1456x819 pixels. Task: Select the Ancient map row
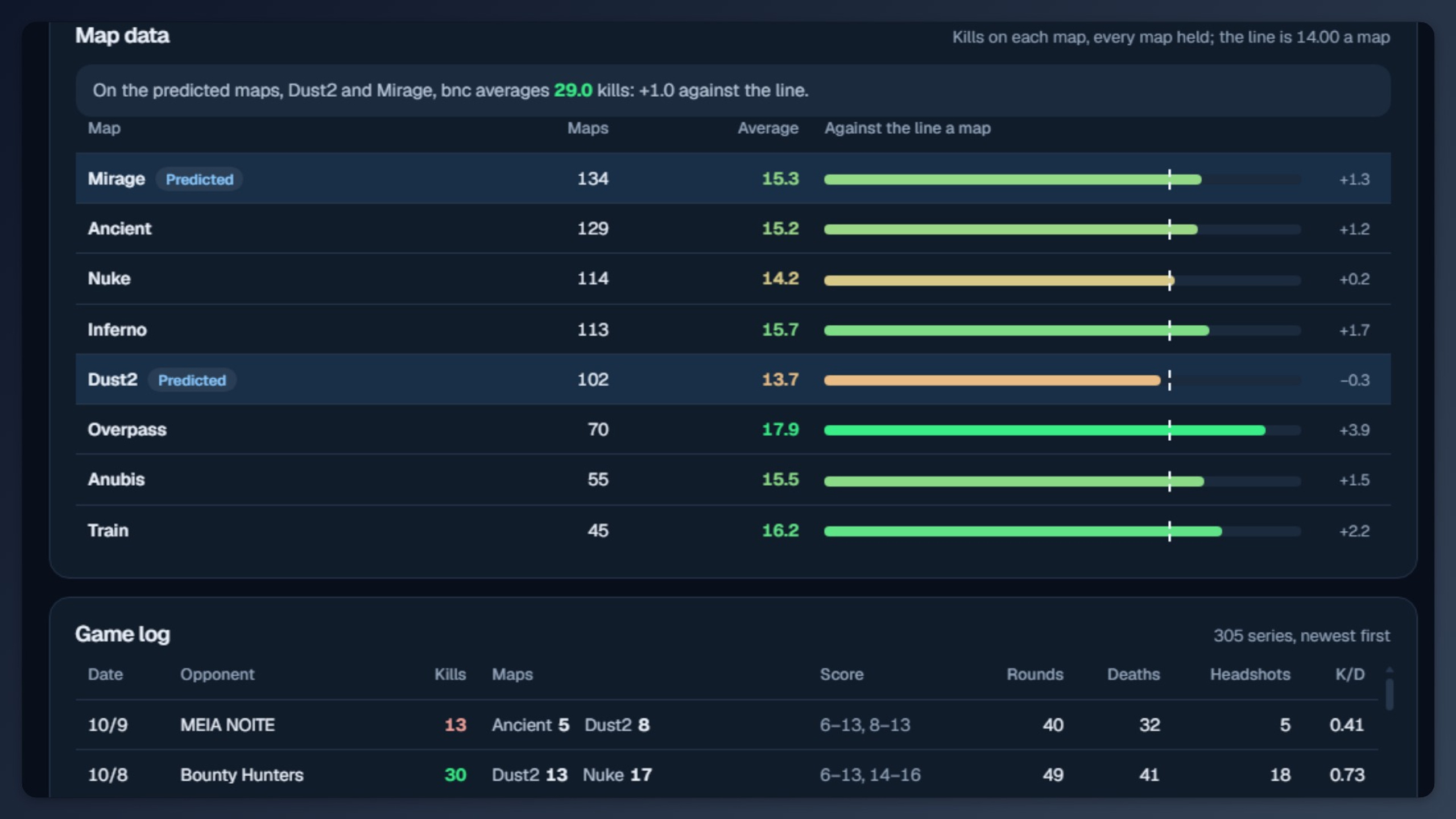[x=733, y=229]
